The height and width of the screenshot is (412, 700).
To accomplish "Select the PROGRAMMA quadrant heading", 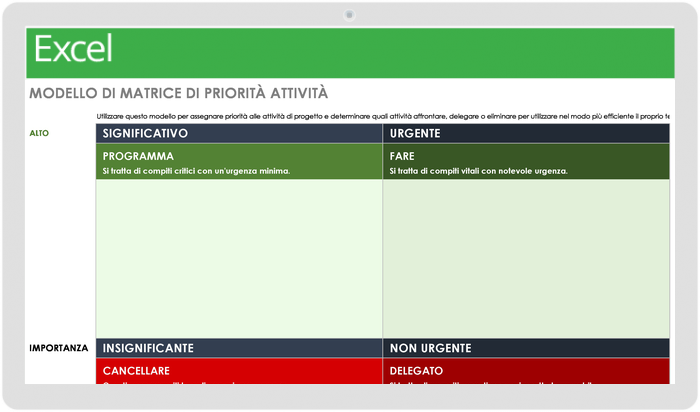I will click(x=138, y=156).
